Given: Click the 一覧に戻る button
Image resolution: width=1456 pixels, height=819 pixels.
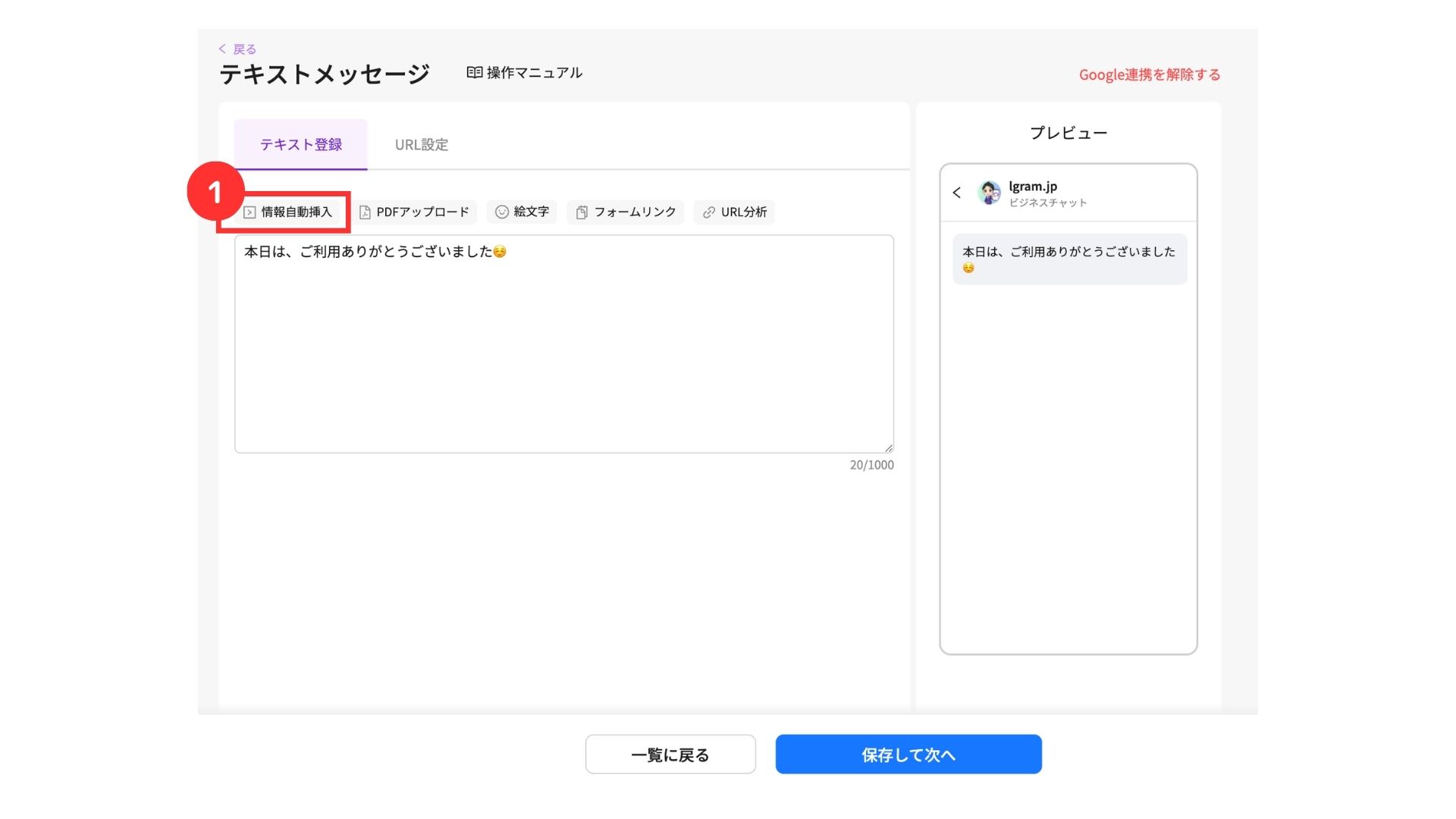Looking at the screenshot, I should pyautogui.click(x=670, y=755).
